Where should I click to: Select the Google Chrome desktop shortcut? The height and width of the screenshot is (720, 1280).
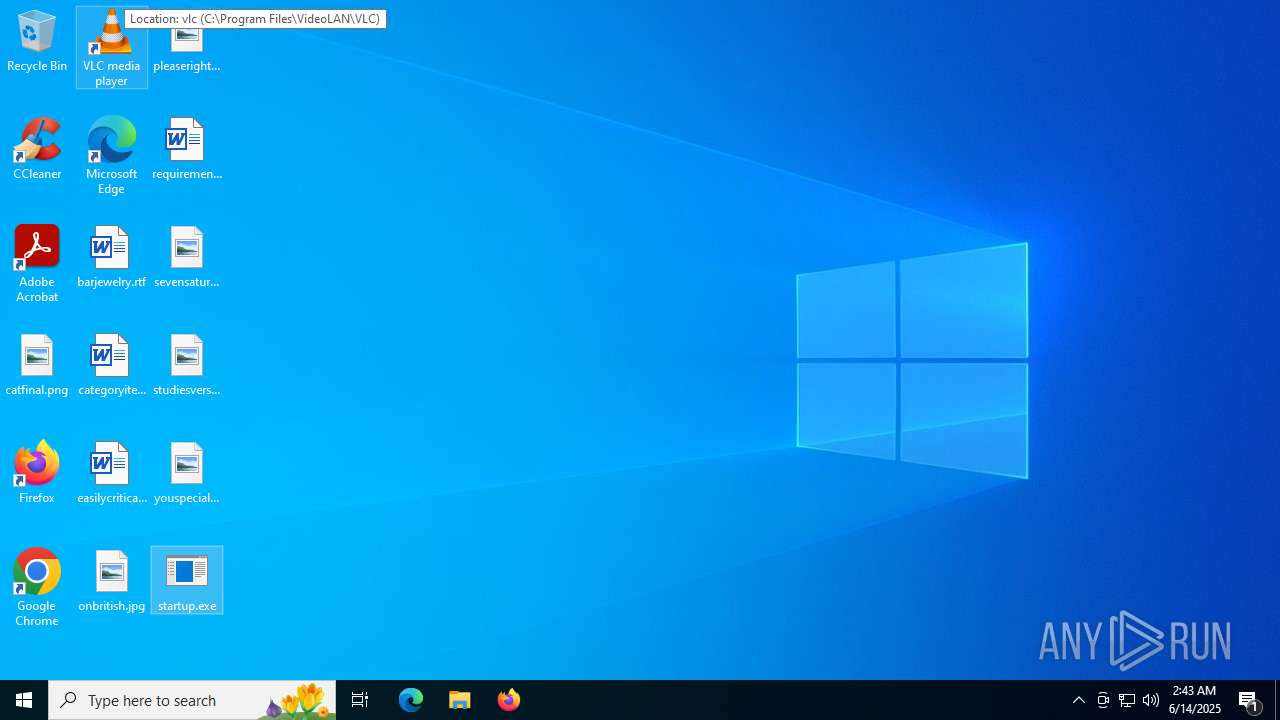click(37, 588)
